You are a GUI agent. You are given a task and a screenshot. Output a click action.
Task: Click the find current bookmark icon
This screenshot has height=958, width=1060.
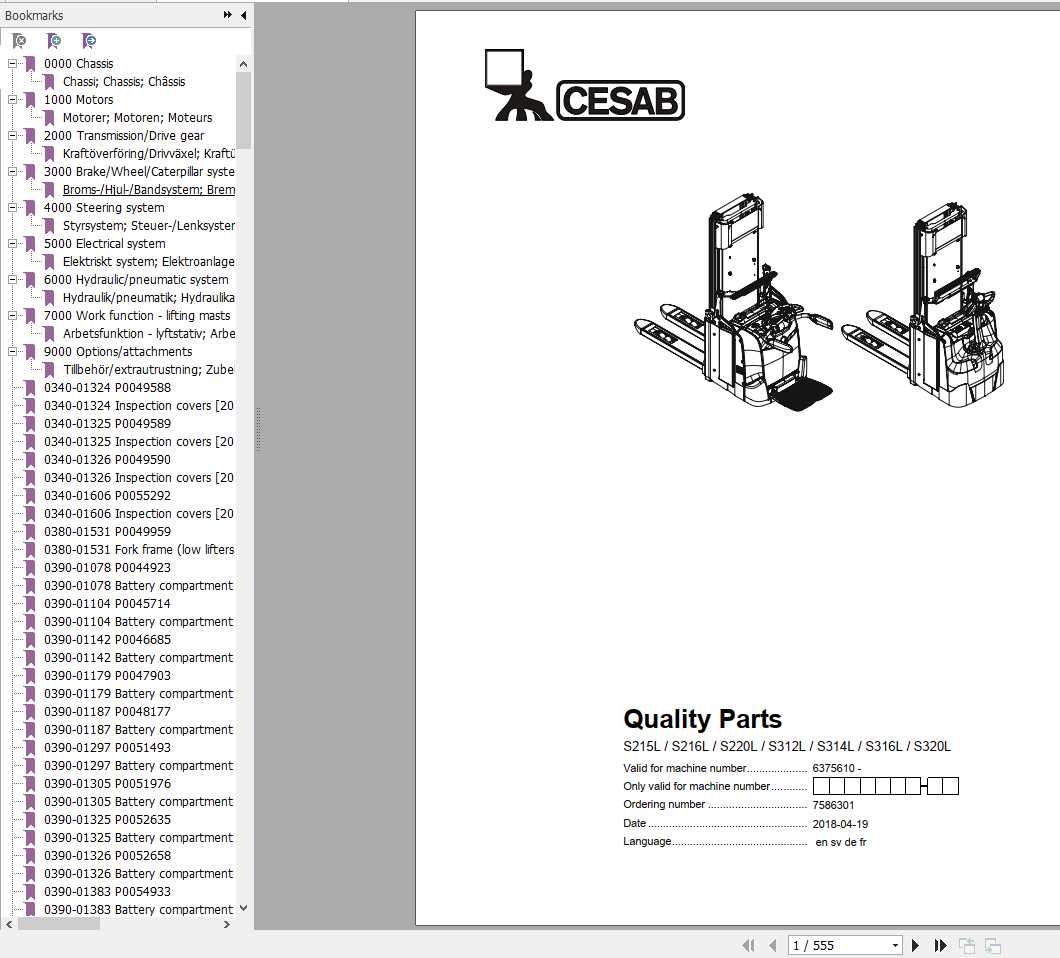pyautogui.click(x=89, y=41)
